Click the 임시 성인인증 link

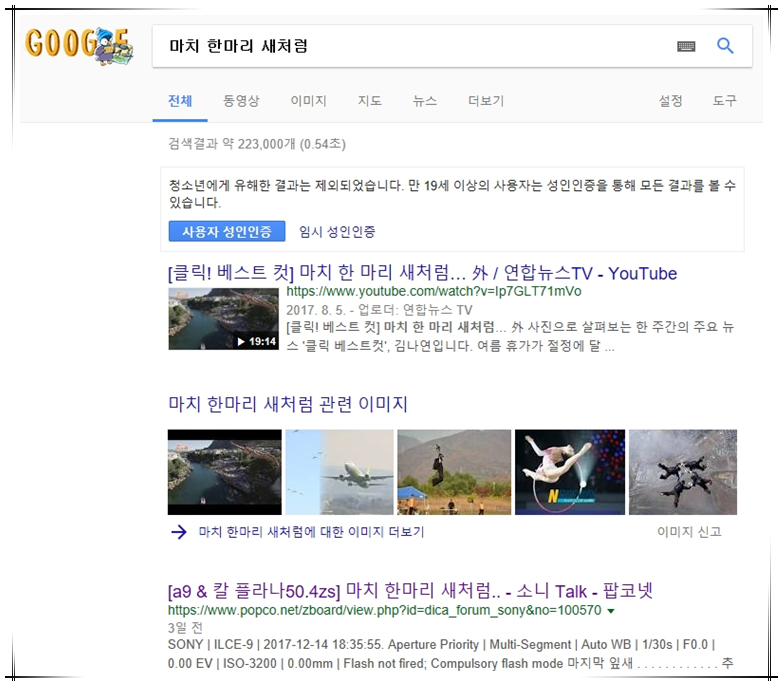tap(337, 232)
